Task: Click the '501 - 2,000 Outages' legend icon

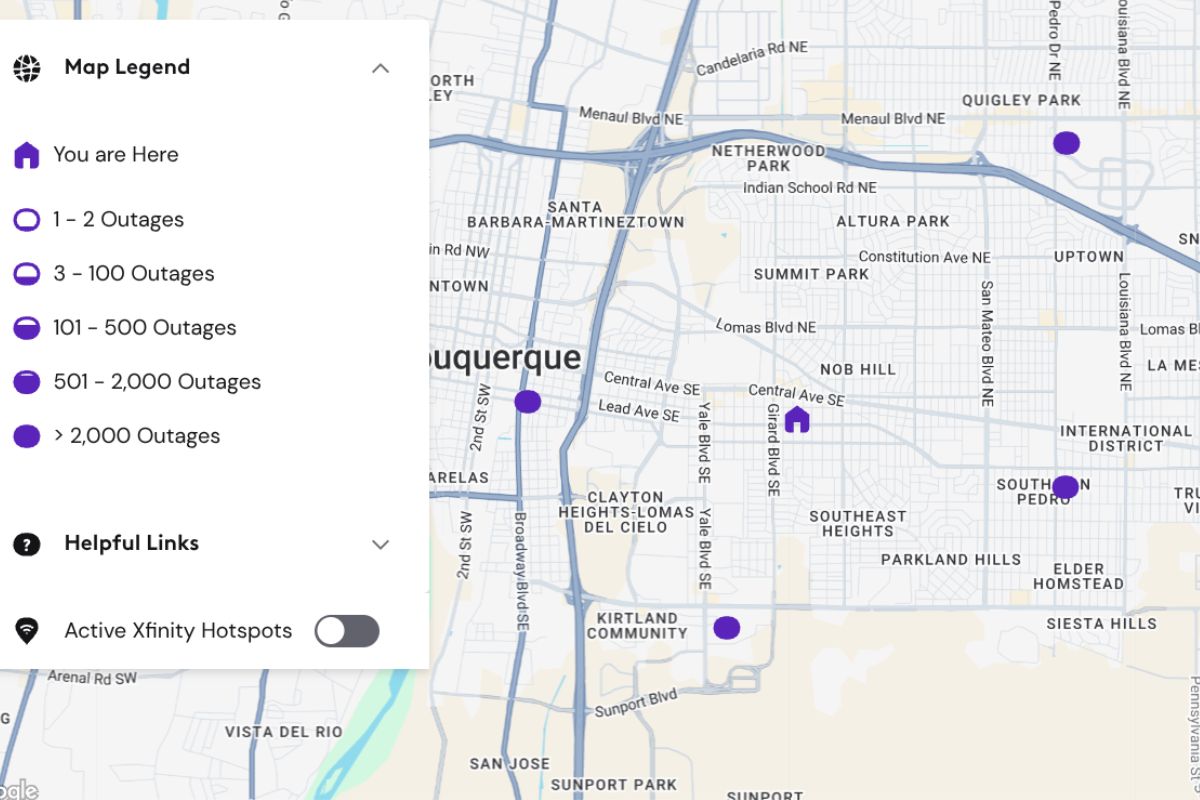Action: point(27,381)
